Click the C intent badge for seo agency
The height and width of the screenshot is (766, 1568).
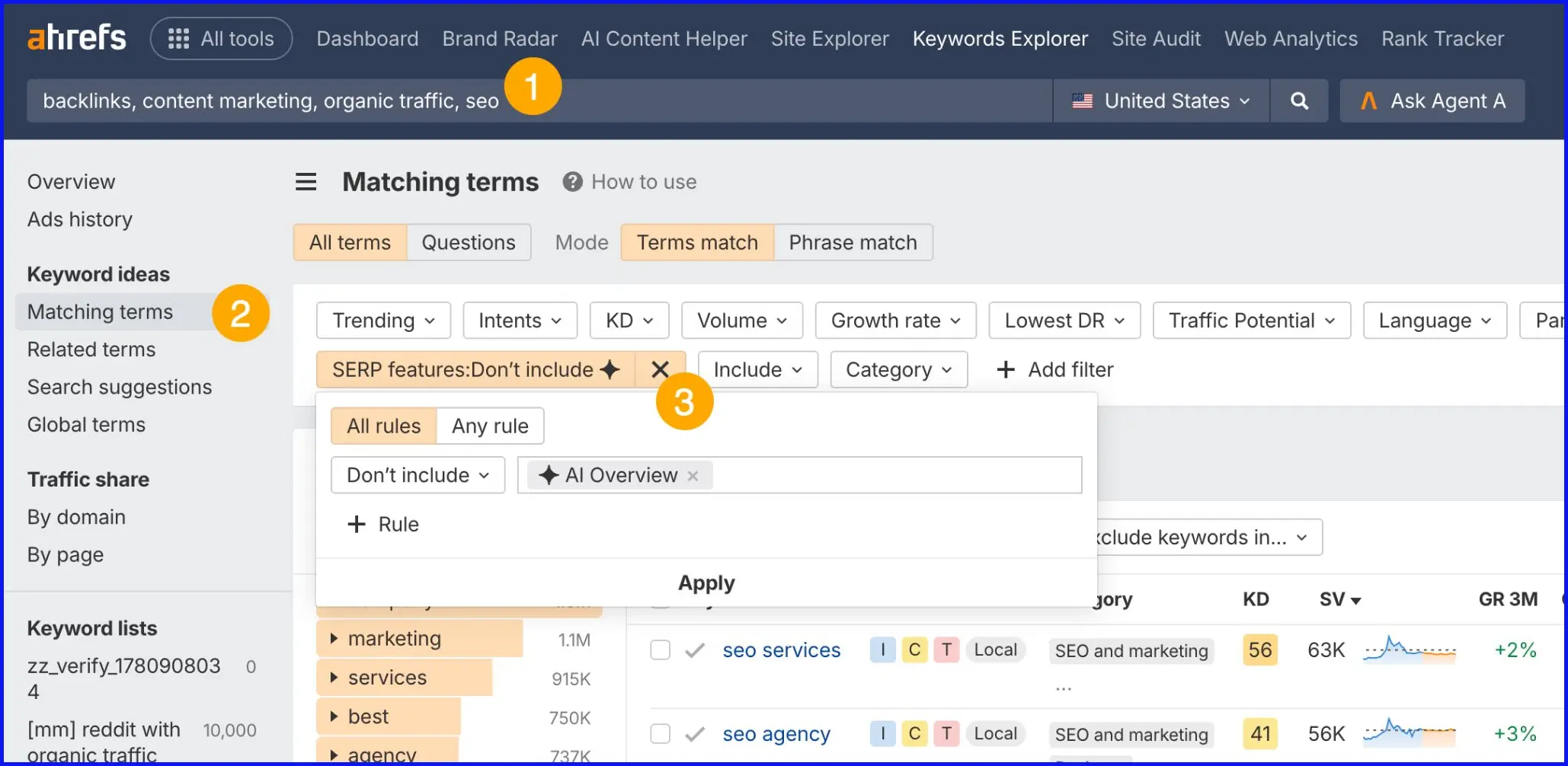coord(914,733)
